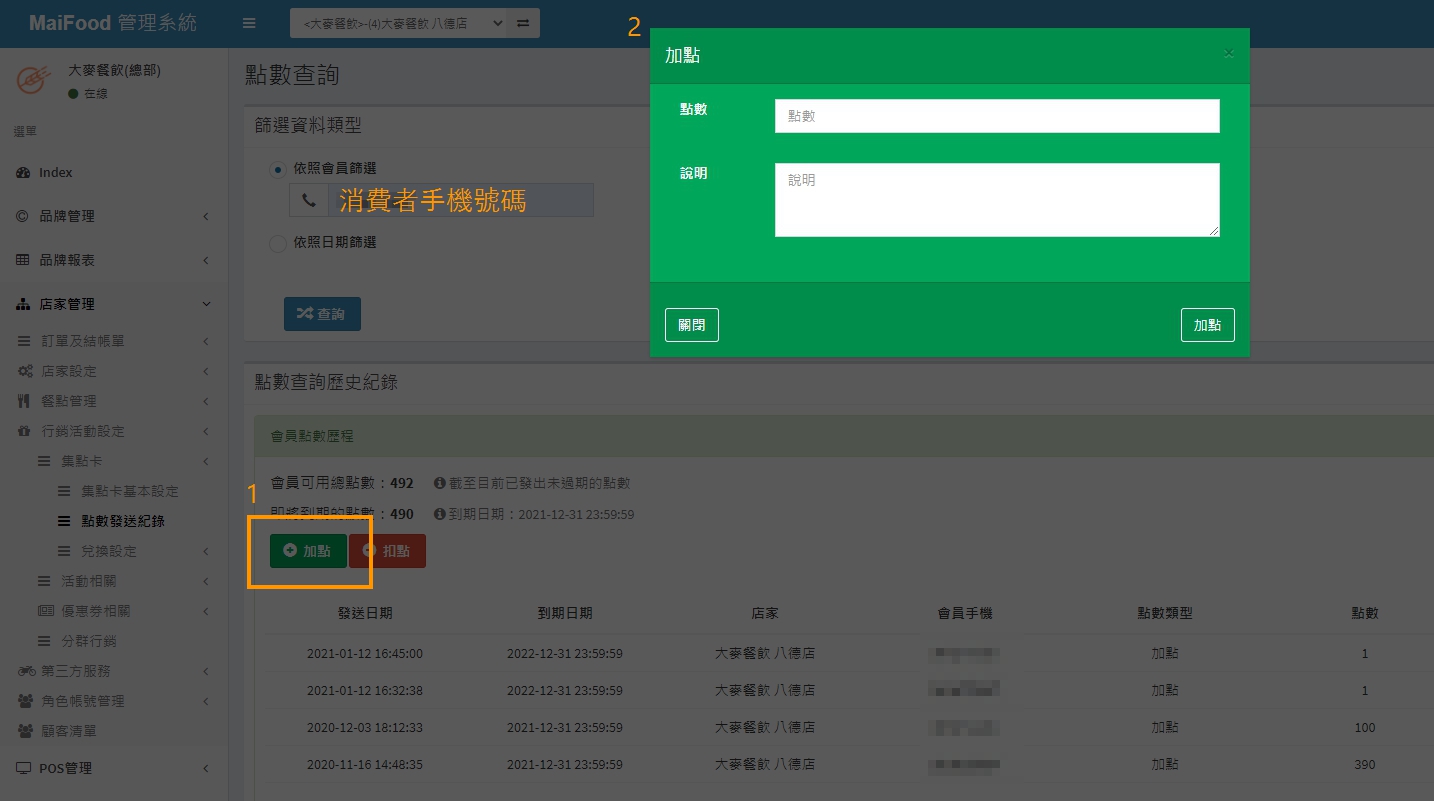Open Index dashboard in sidebar

[x=56, y=172]
